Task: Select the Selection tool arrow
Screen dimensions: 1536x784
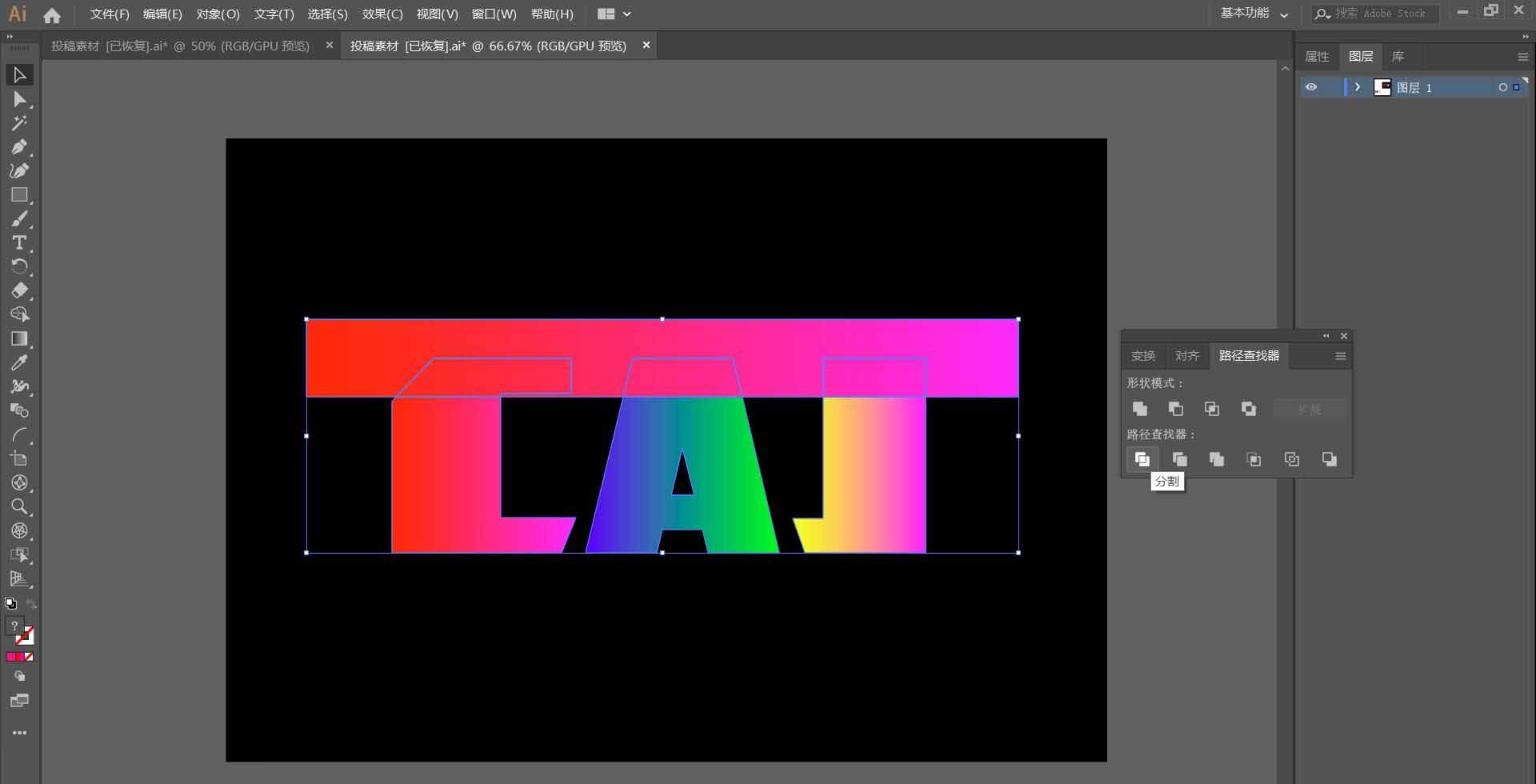Action: (x=19, y=75)
